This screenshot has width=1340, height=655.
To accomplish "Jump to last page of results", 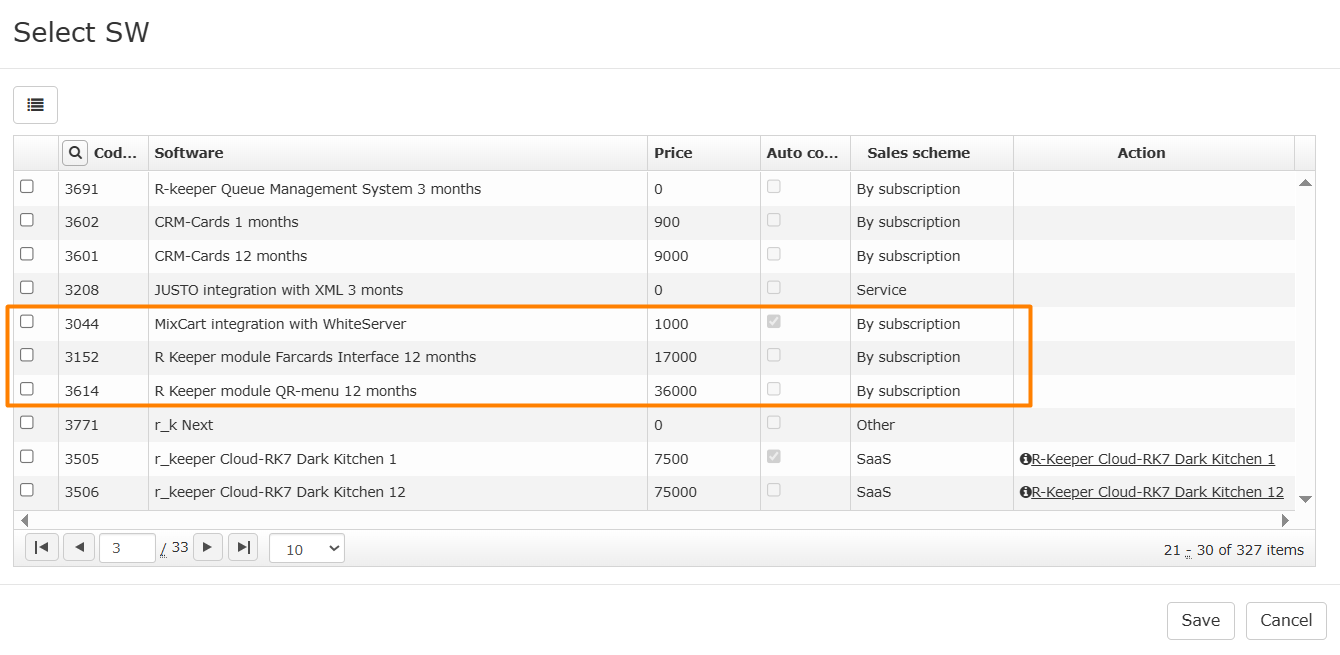I will click(243, 547).
